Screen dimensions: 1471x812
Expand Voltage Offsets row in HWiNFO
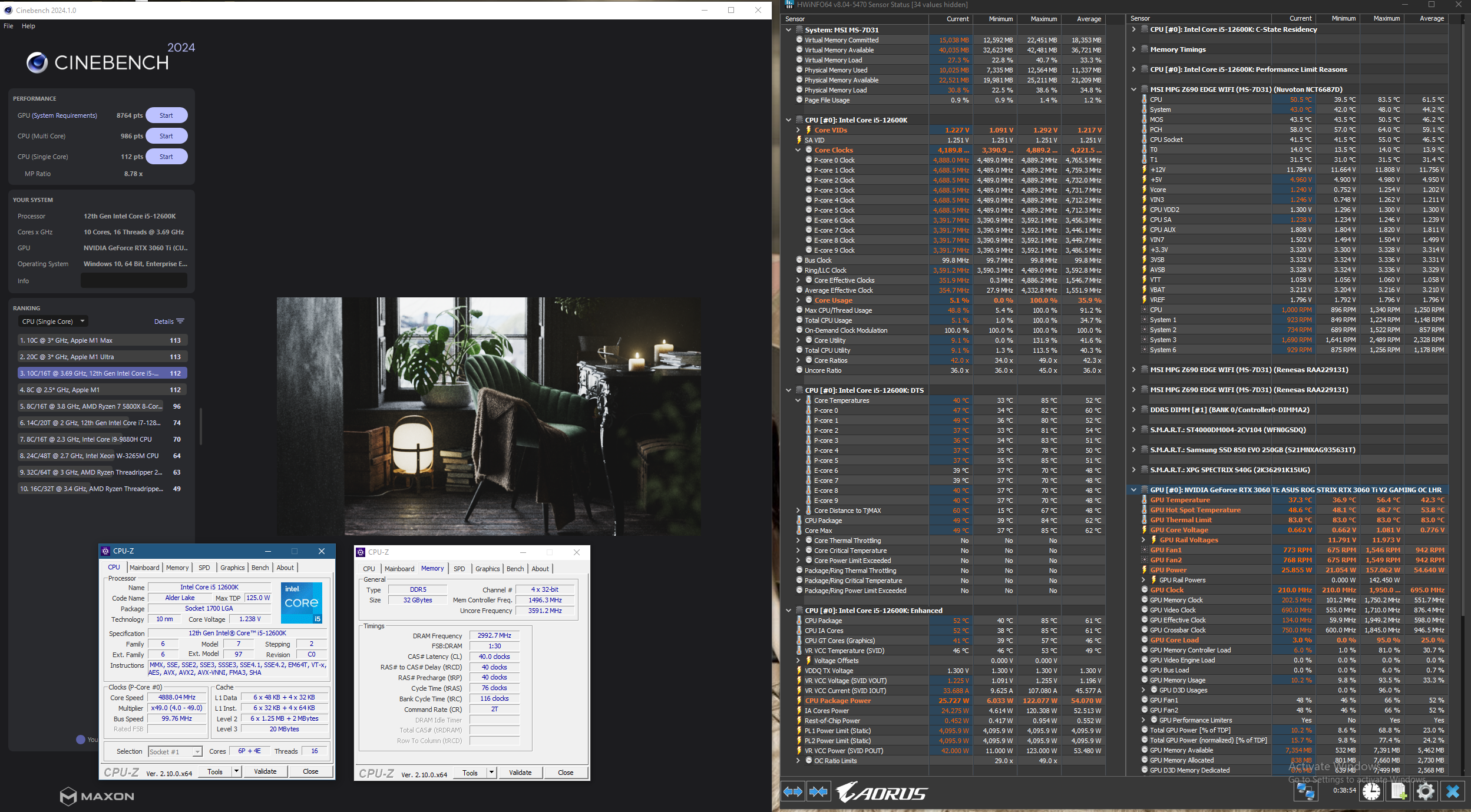pos(798,661)
